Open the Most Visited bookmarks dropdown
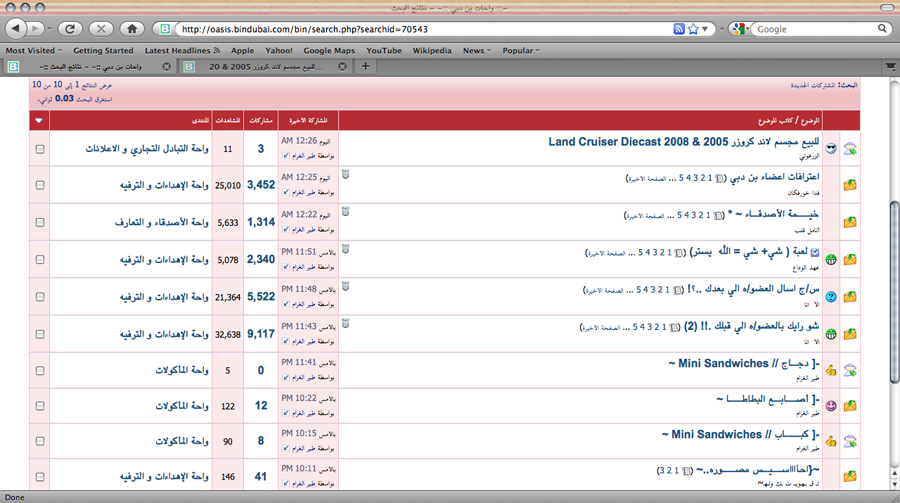Viewport: 900px width, 503px height. (x=34, y=50)
